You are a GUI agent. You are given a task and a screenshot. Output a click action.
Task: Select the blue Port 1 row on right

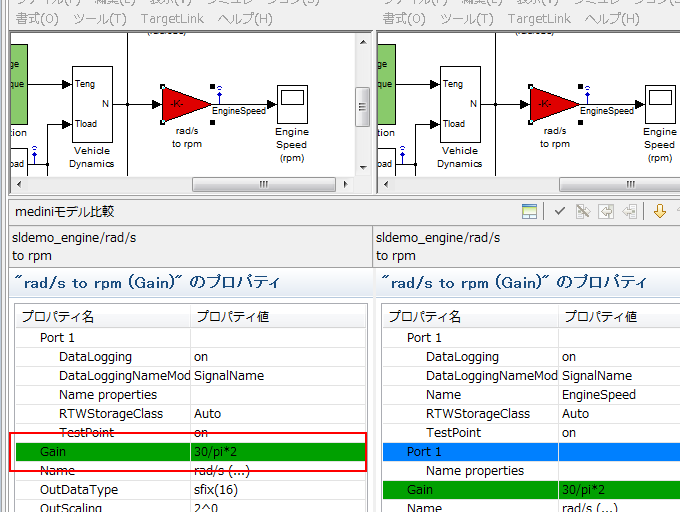point(530,452)
